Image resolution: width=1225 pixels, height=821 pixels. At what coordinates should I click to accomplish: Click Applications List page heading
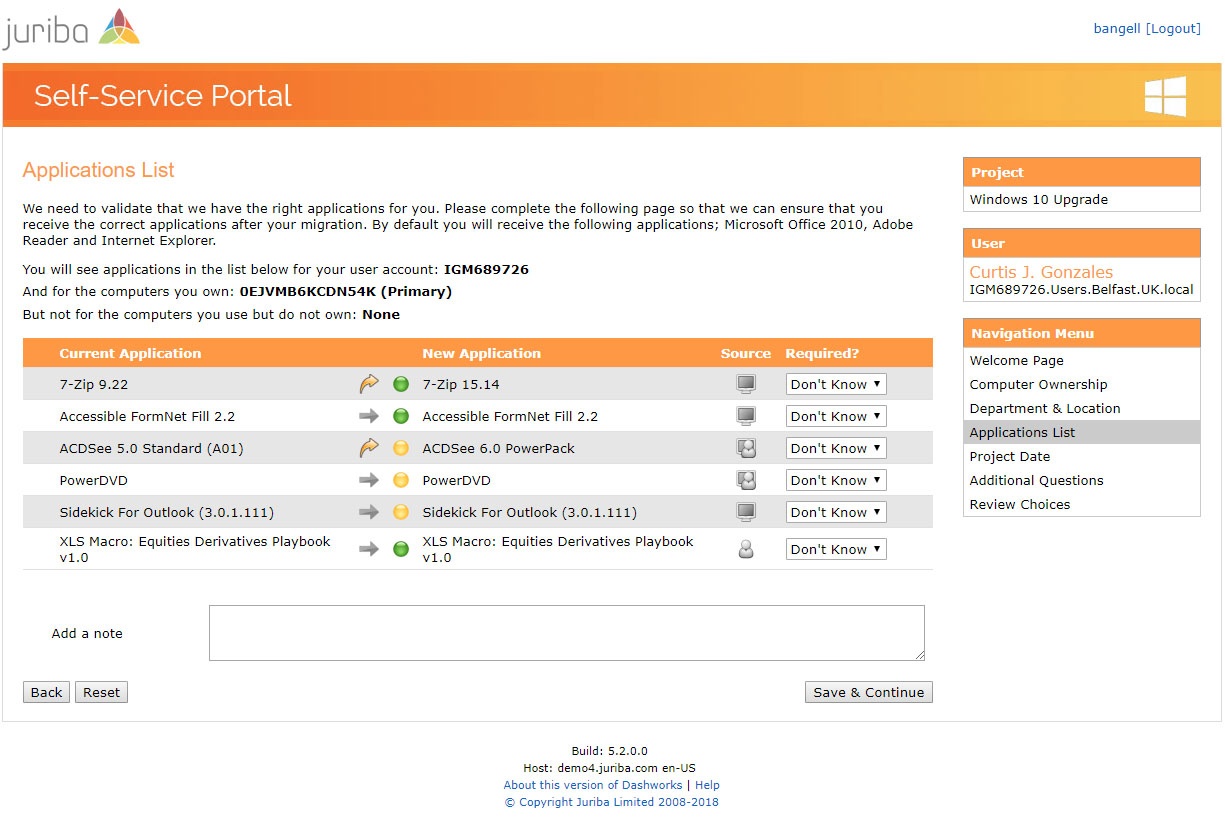pos(99,170)
